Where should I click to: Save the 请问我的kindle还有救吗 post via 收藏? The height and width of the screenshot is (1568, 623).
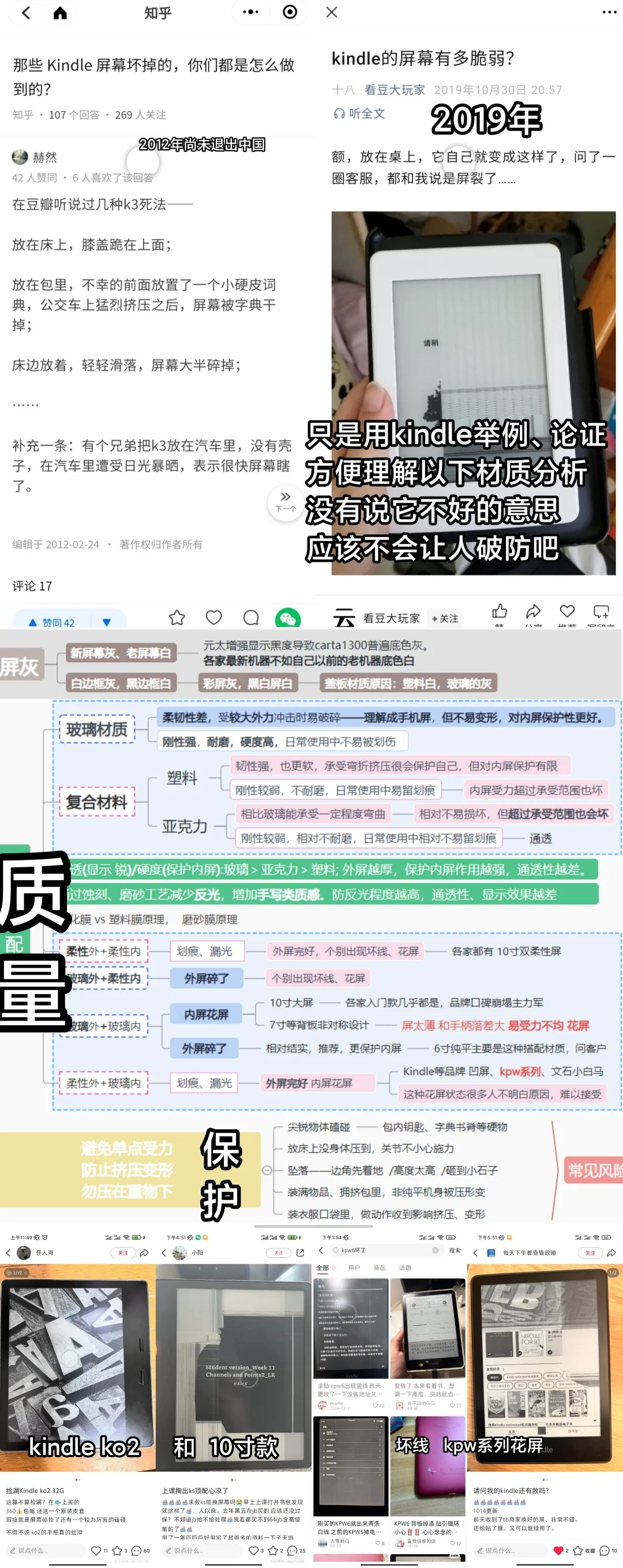pyautogui.click(x=584, y=1550)
